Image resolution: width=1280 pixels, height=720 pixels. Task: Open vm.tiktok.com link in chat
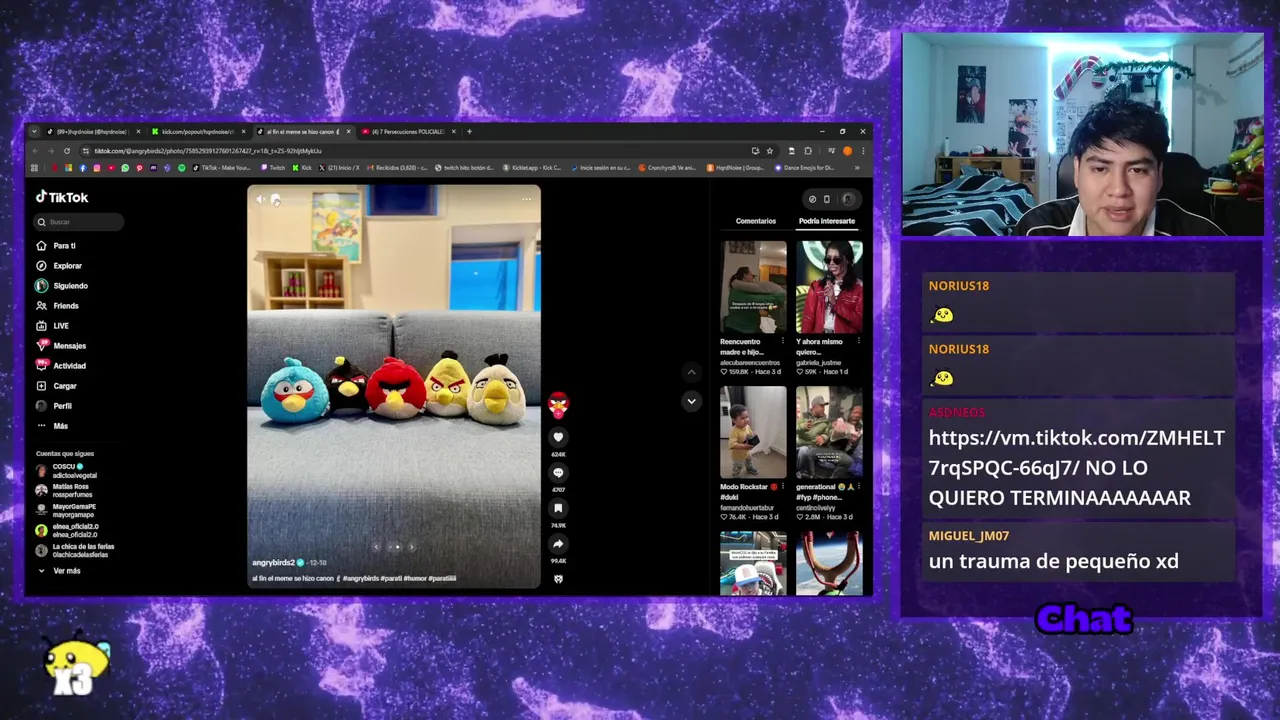pos(1076,452)
